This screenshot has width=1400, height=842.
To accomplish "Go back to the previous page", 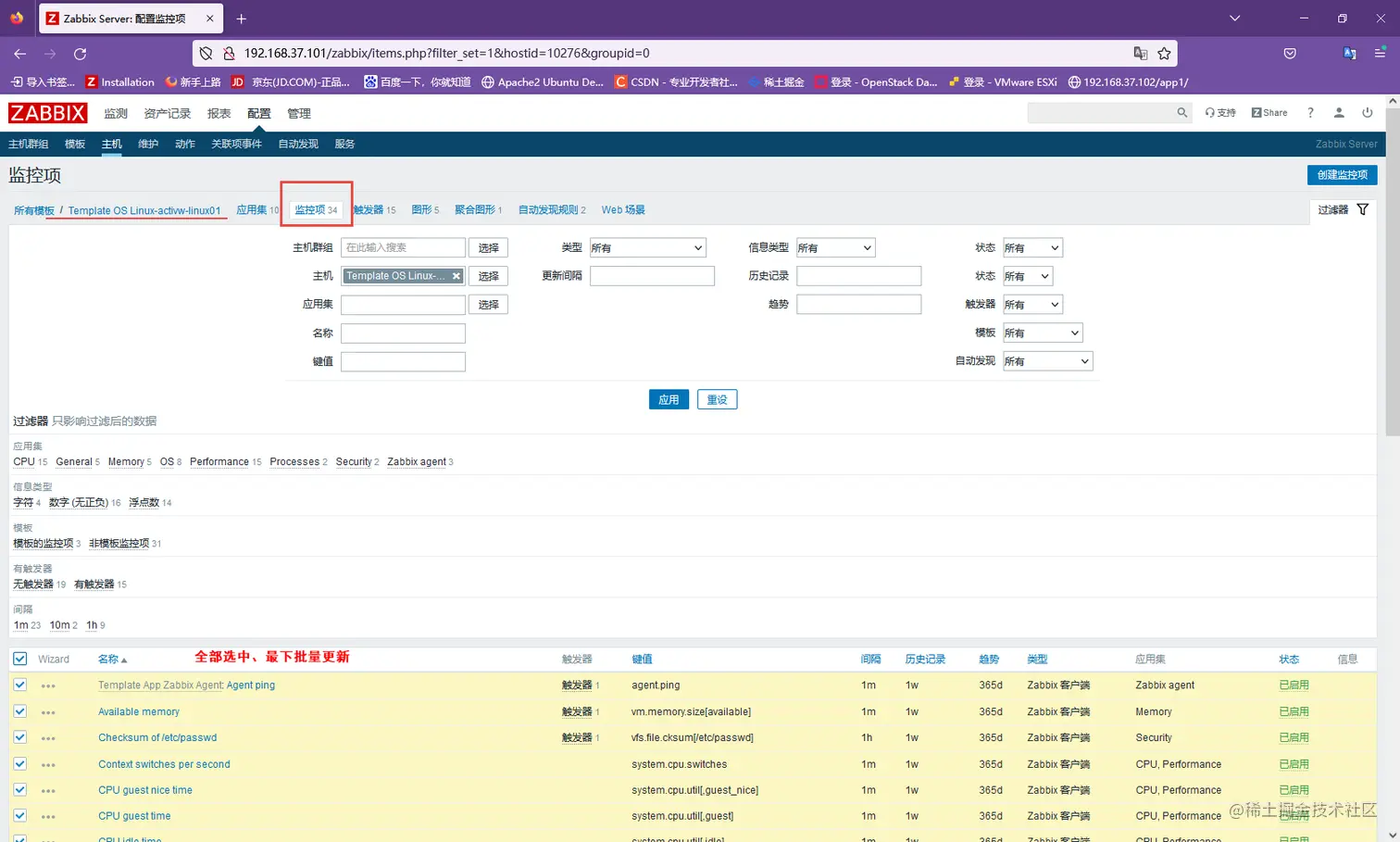I will pyautogui.click(x=20, y=54).
